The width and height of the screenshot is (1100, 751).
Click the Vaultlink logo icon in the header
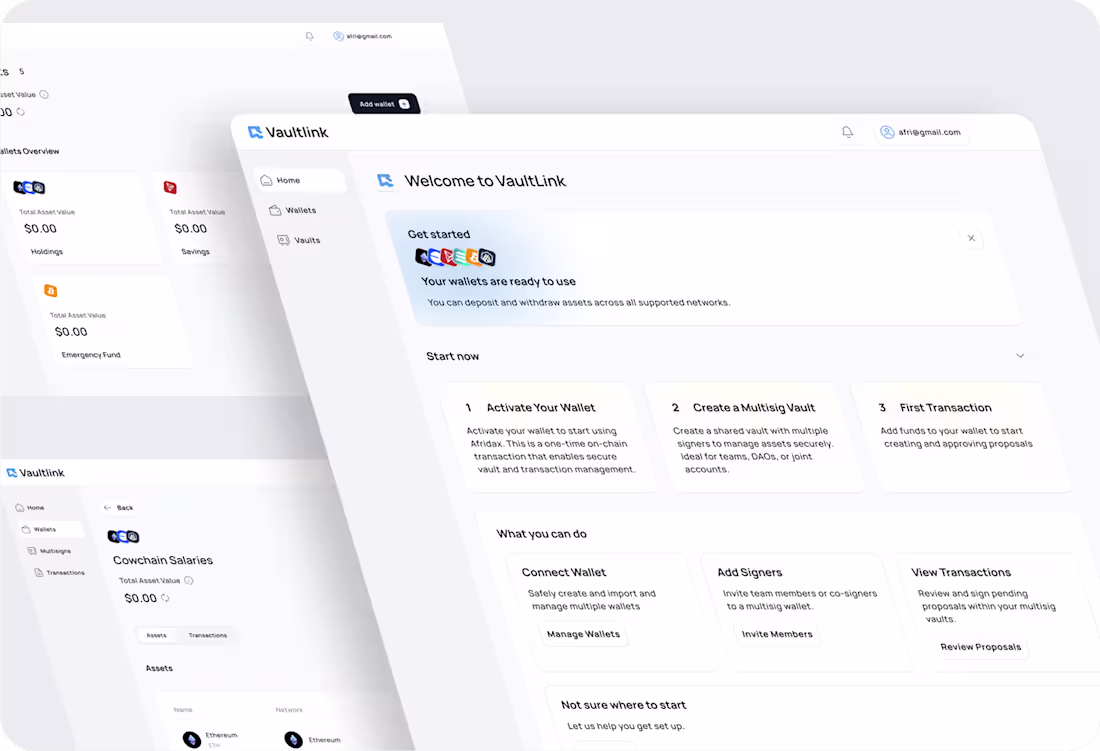pos(253,130)
